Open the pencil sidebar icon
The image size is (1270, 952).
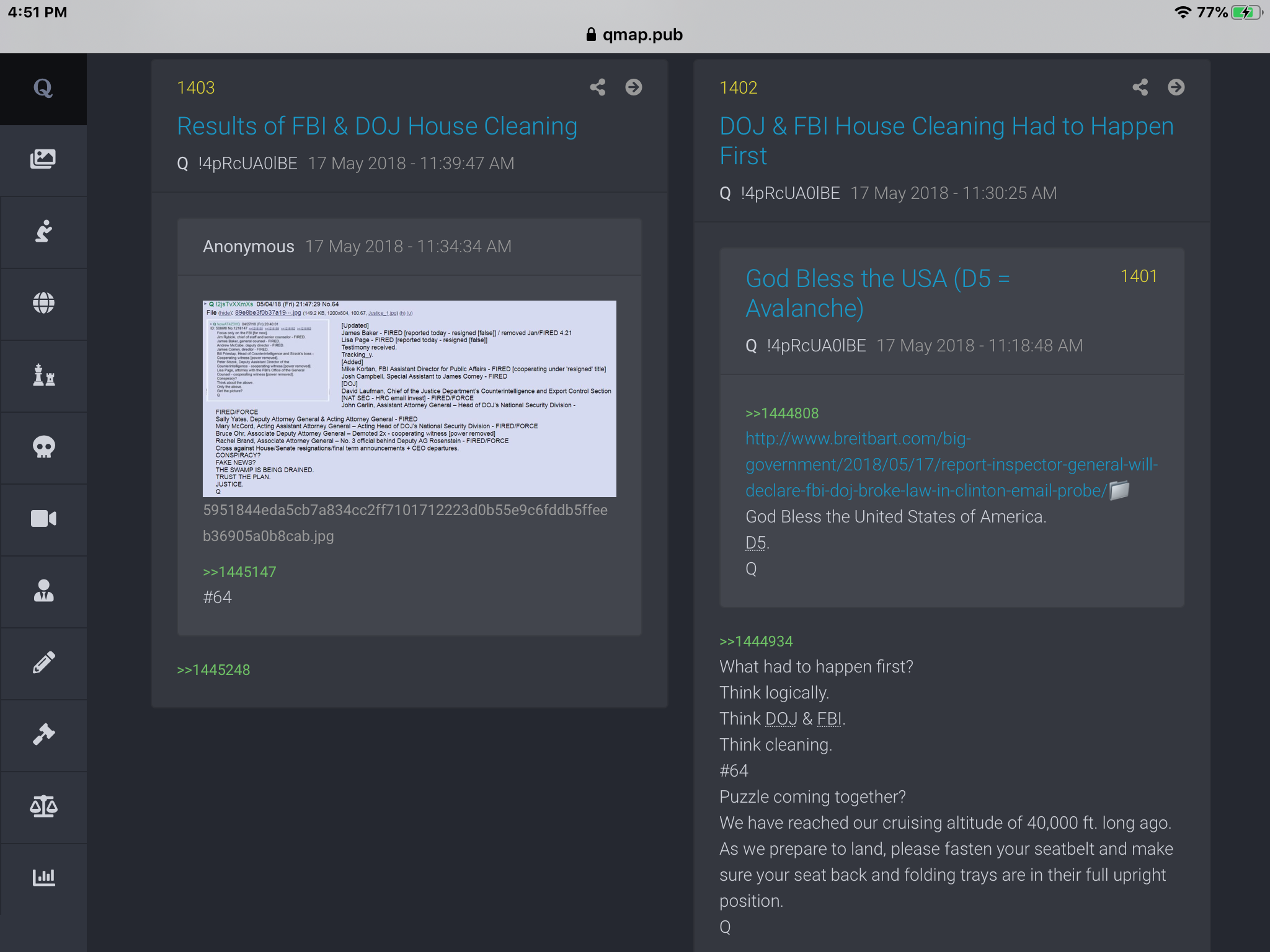43,663
